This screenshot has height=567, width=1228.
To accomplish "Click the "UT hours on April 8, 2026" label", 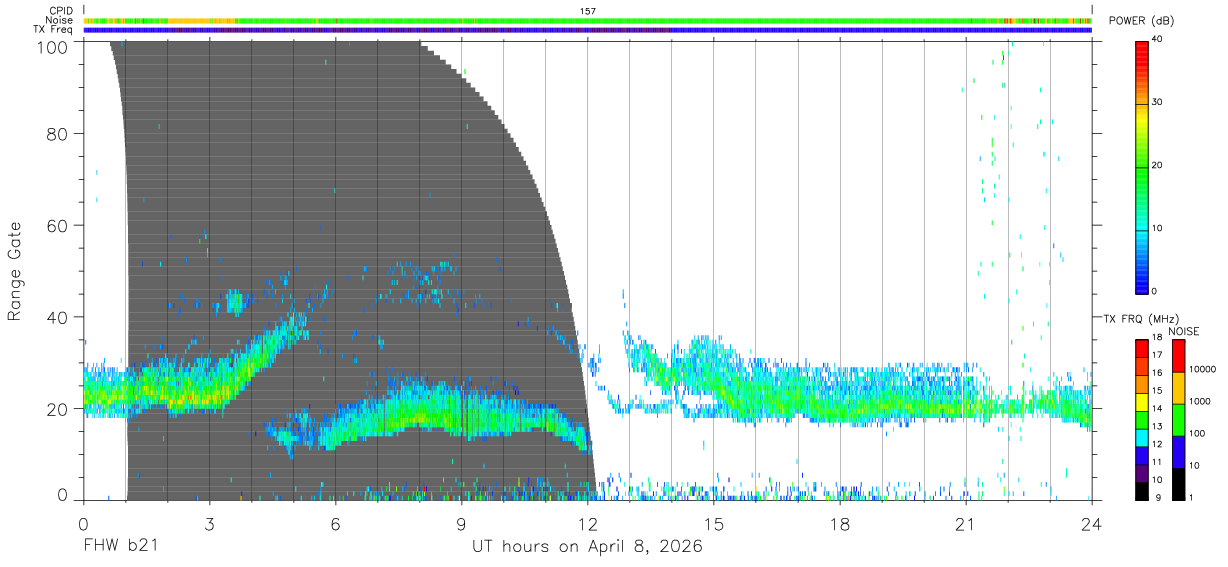I will click(587, 547).
